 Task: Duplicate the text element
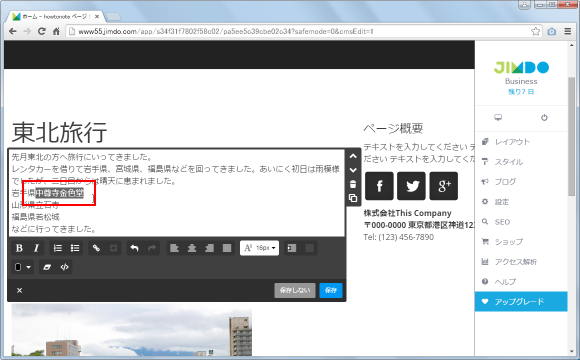tap(353, 198)
